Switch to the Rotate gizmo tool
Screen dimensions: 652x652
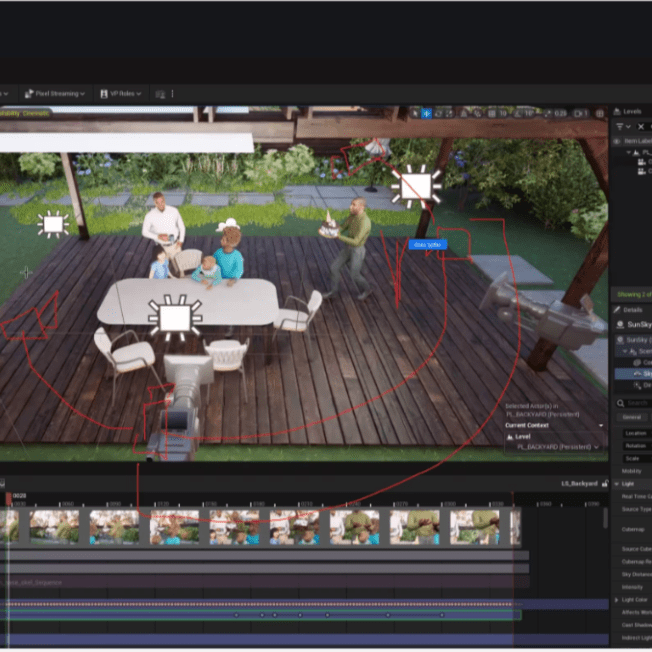coord(438,113)
